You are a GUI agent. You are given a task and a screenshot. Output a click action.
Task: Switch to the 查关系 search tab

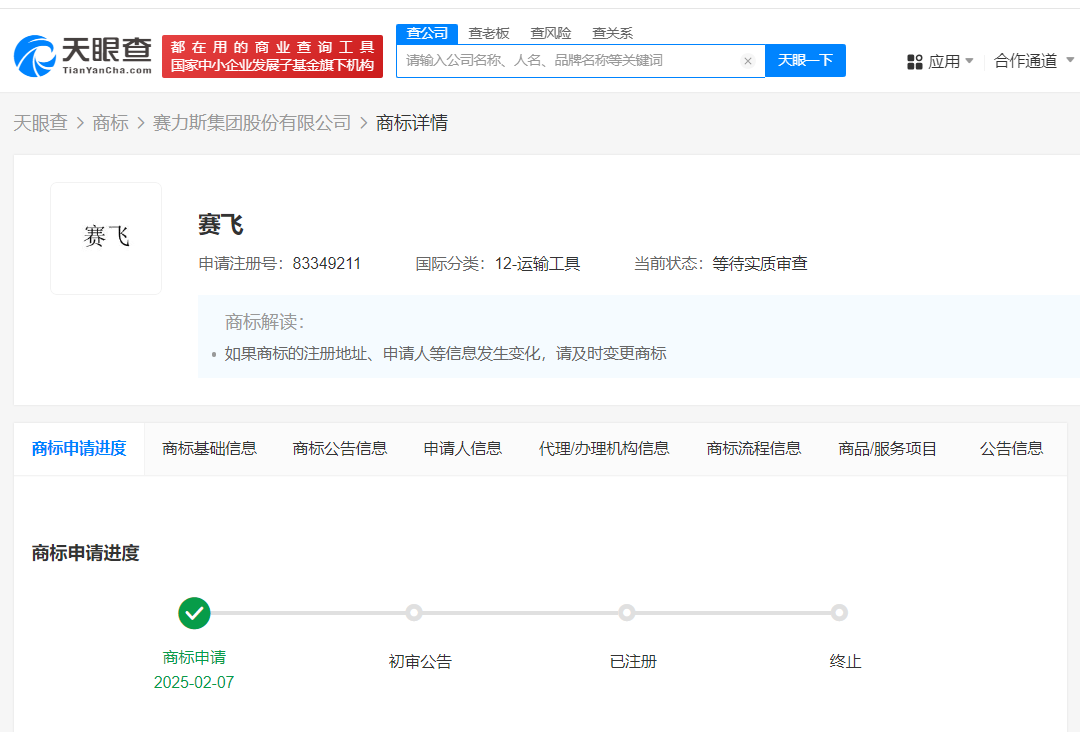click(x=612, y=33)
